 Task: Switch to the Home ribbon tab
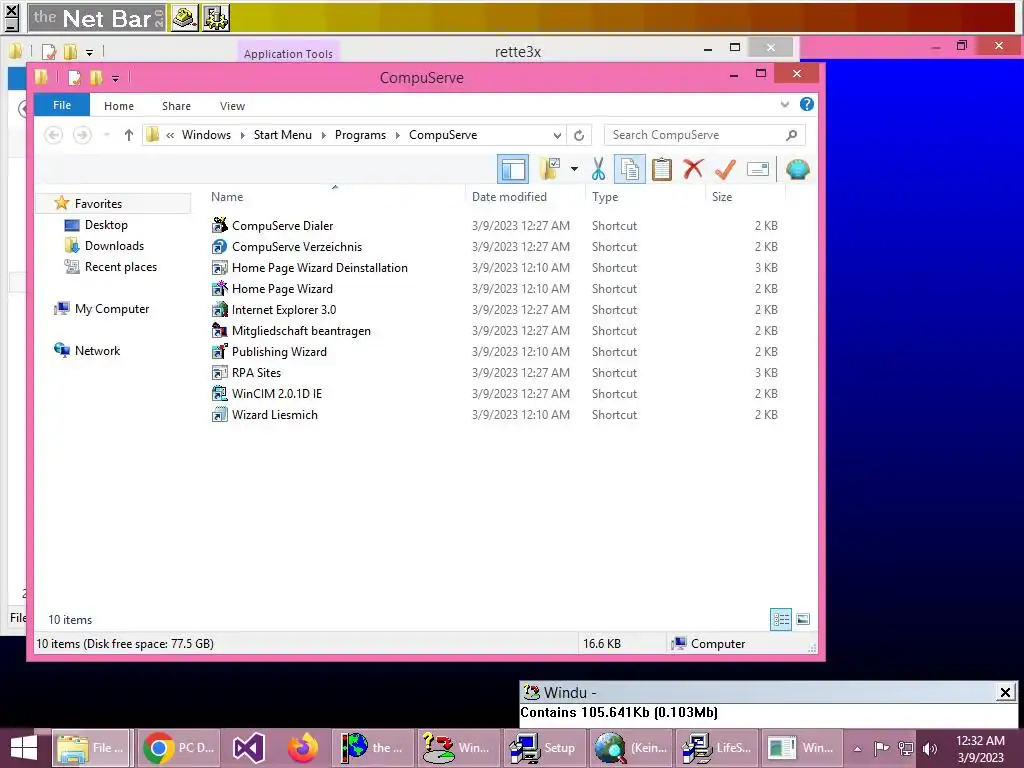[119, 106]
